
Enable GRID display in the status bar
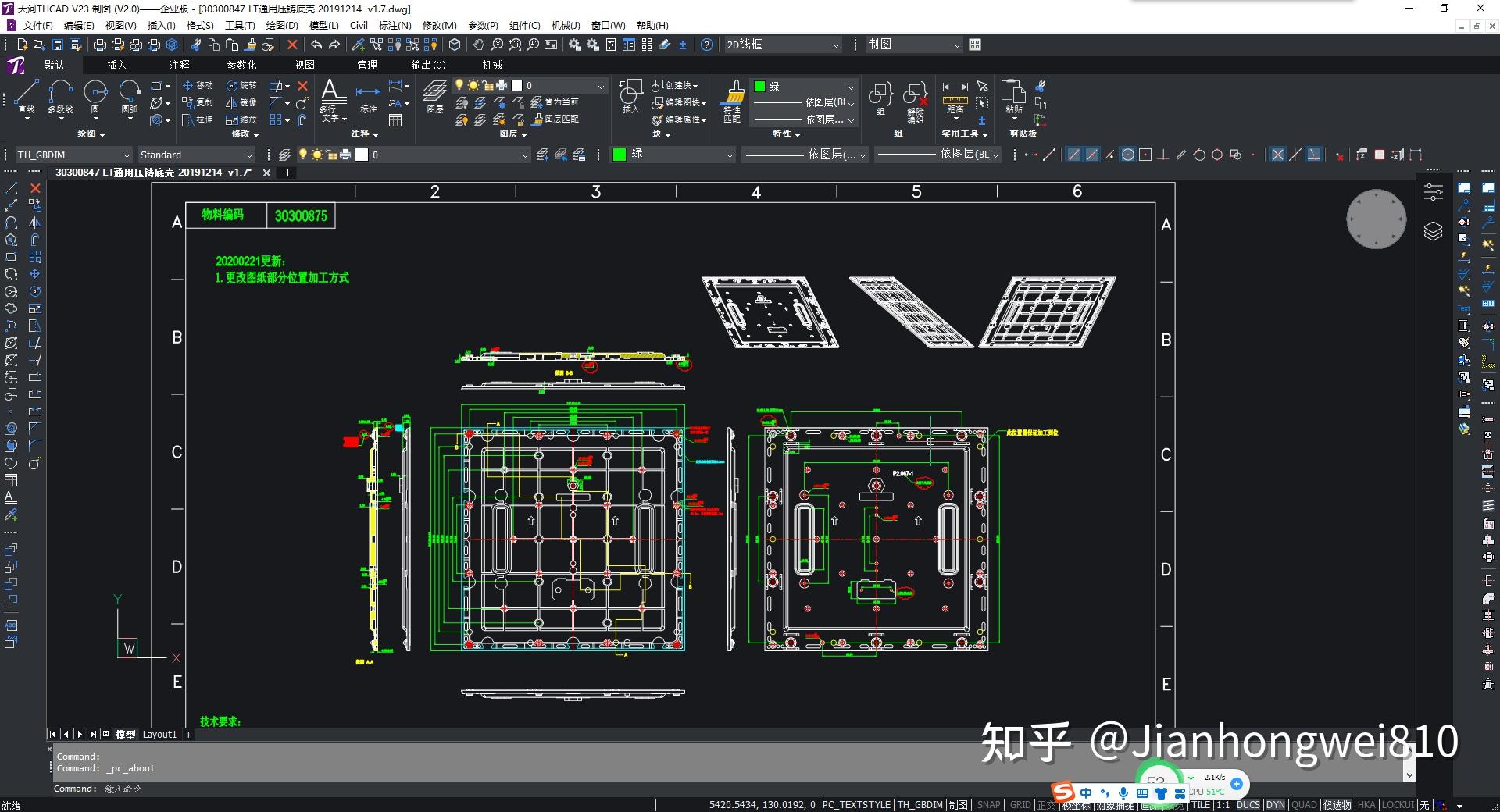1020,805
